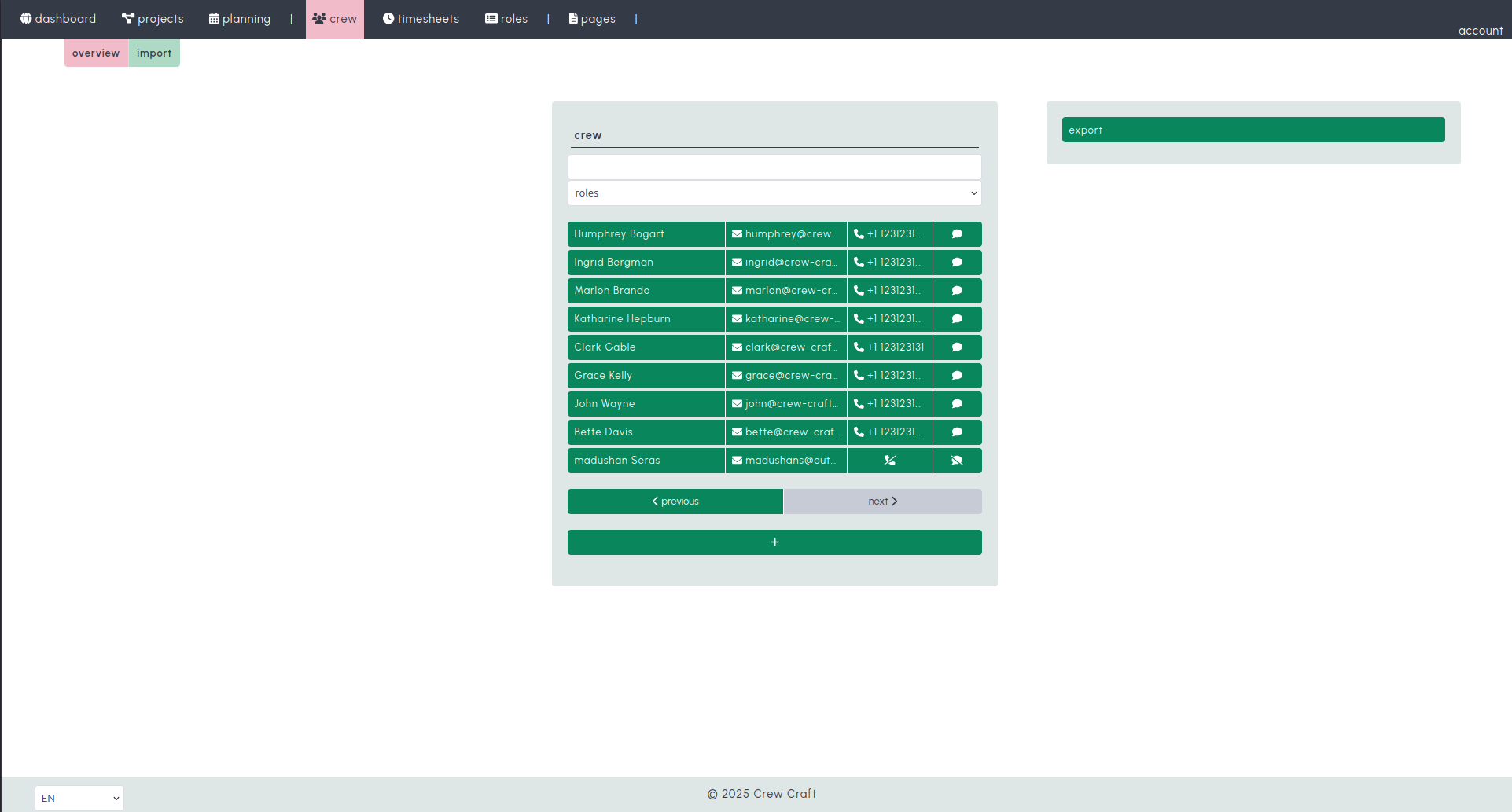
Task: Open the roles filter dropdown
Action: coord(774,193)
